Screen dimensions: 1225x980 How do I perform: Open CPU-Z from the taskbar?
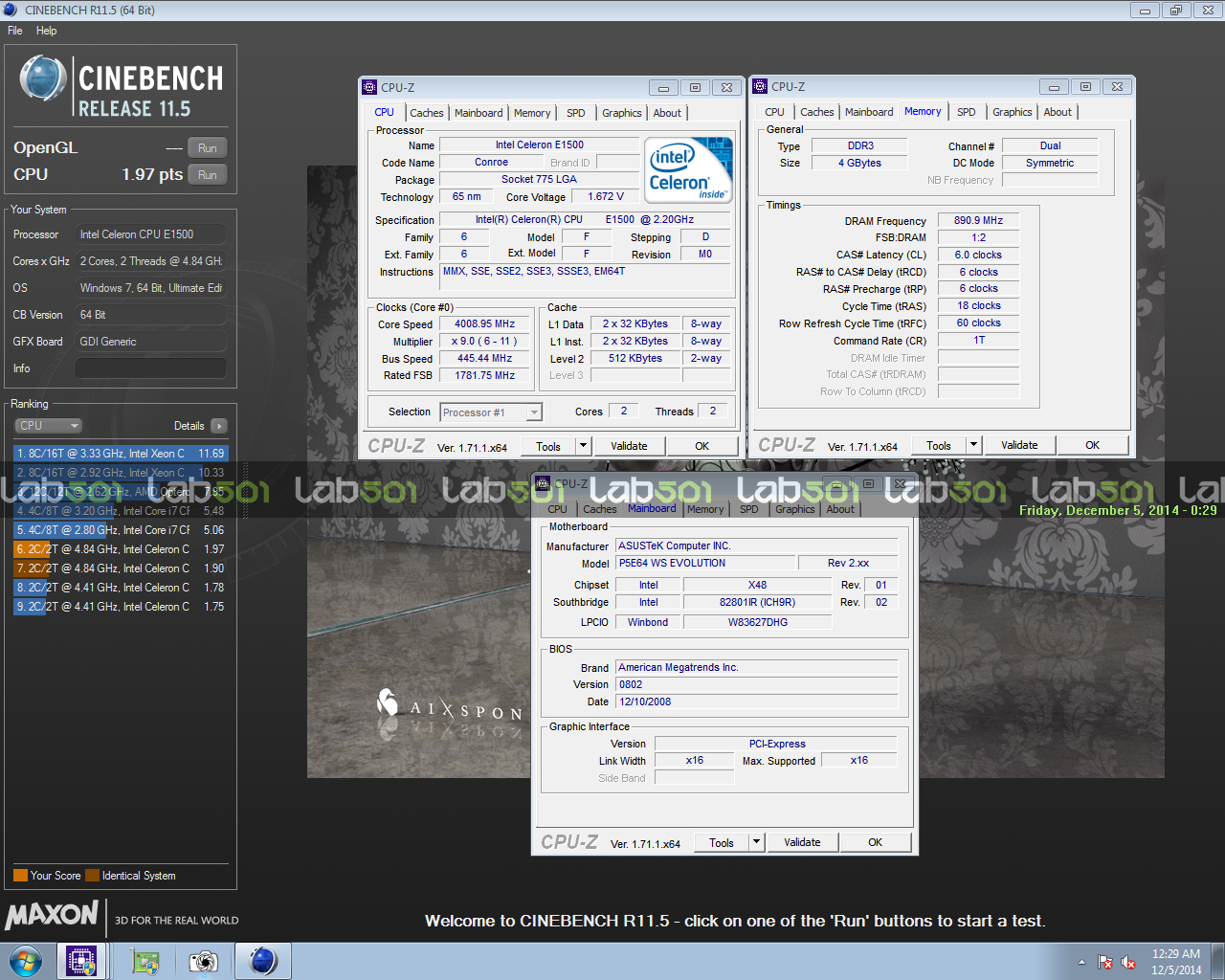click(81, 961)
